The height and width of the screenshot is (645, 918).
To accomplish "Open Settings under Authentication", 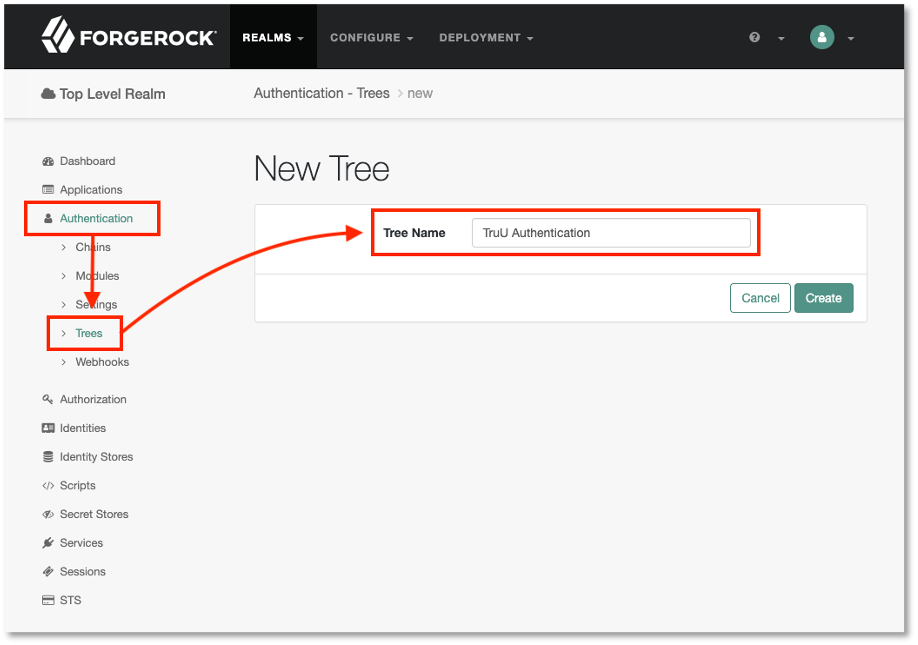I will (96, 304).
